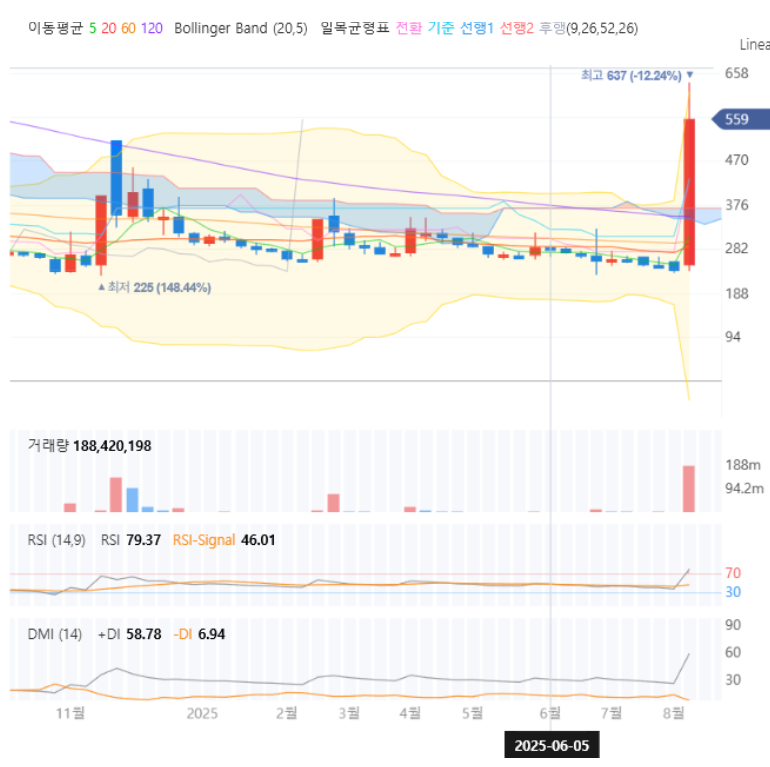Click the 2025-06-05 date tooltip

click(x=551, y=745)
